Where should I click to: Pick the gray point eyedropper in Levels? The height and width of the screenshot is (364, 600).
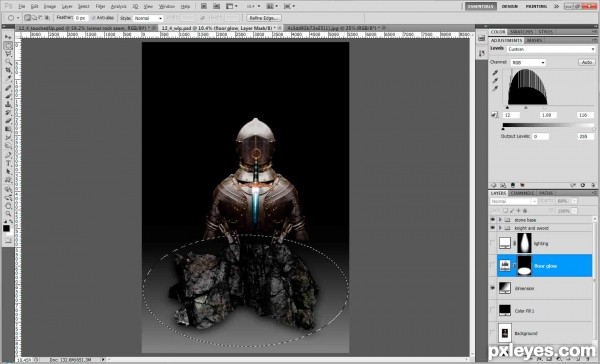point(496,80)
